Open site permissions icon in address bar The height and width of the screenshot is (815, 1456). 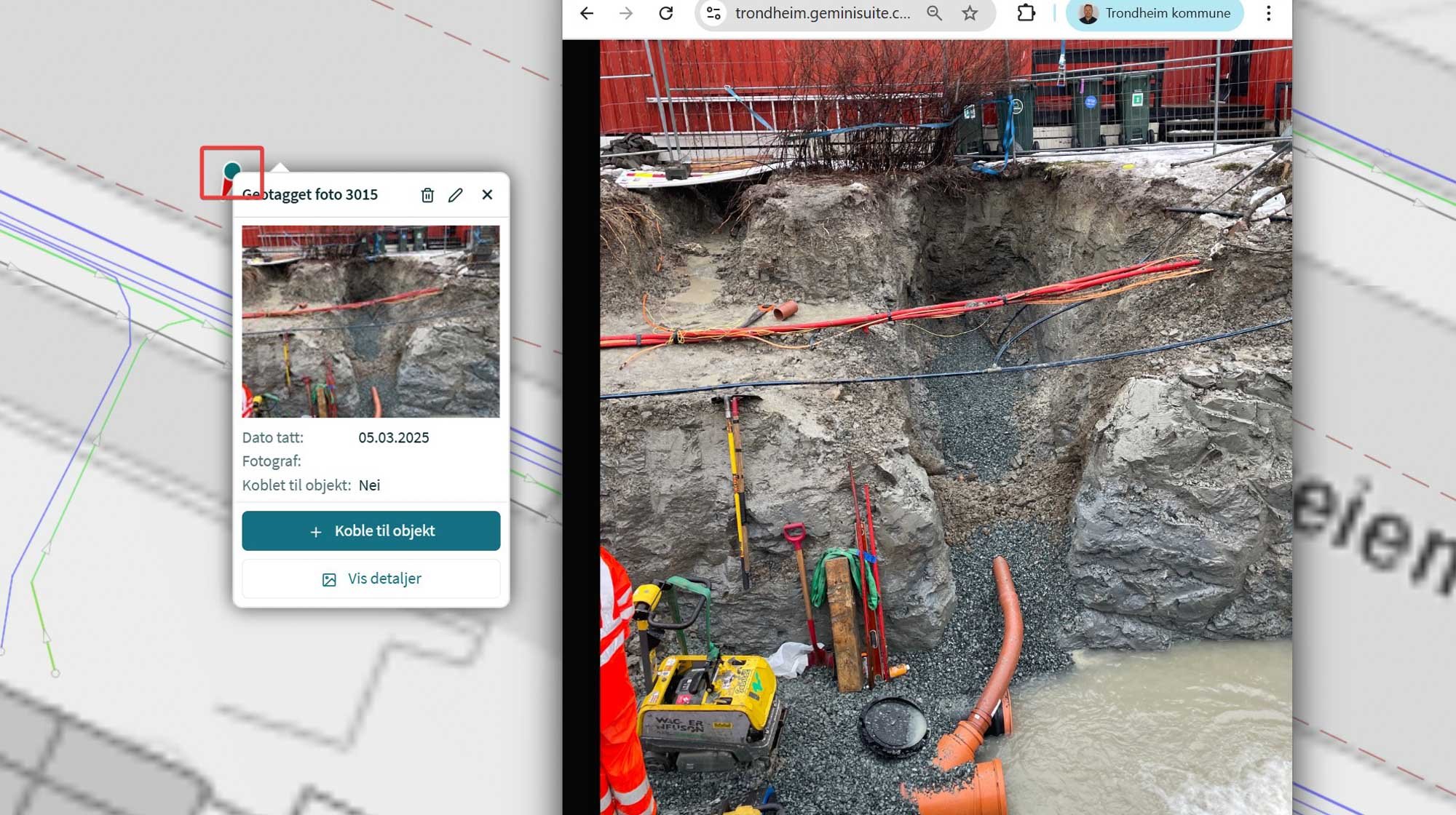click(713, 13)
